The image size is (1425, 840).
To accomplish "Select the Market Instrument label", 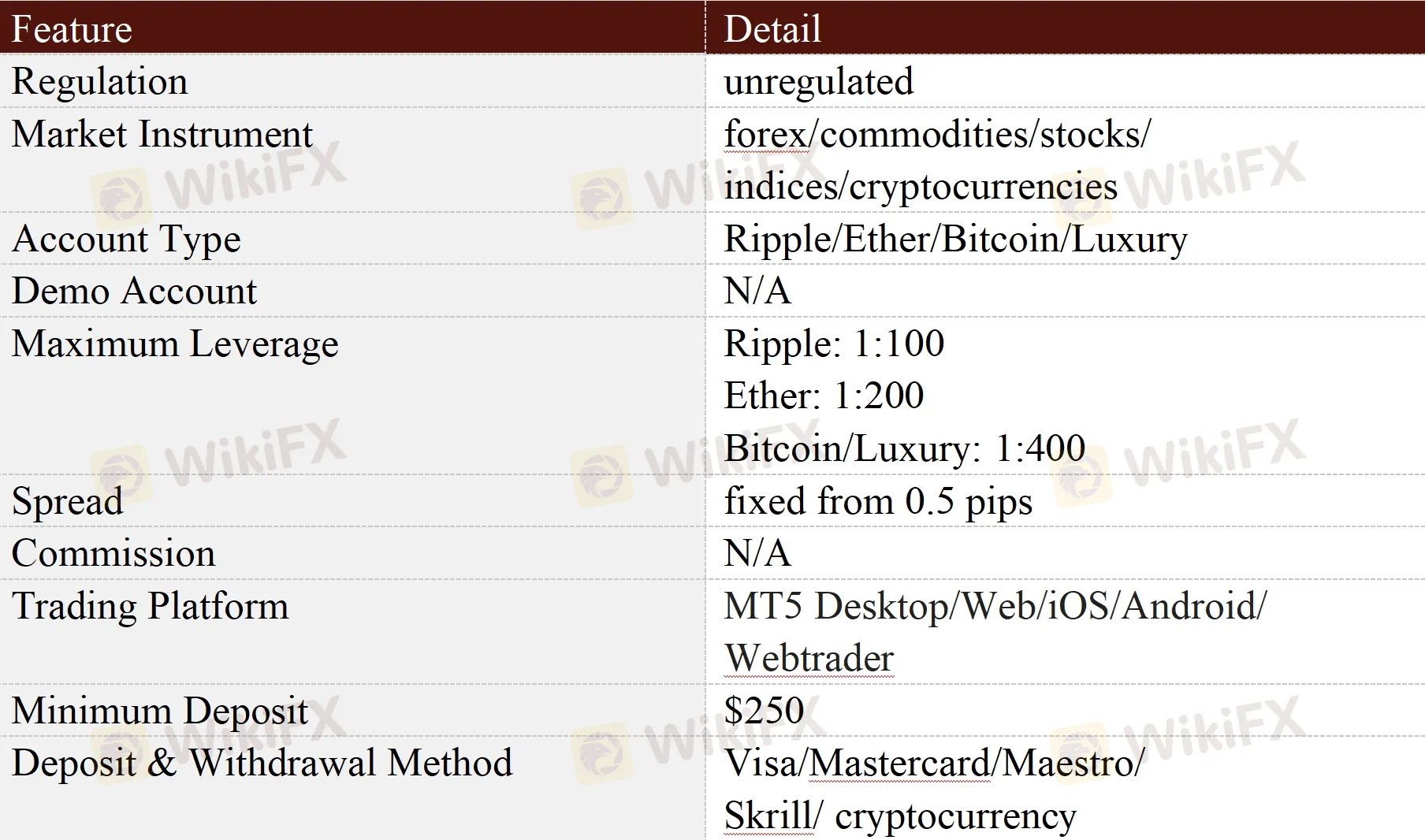I will point(162,134).
